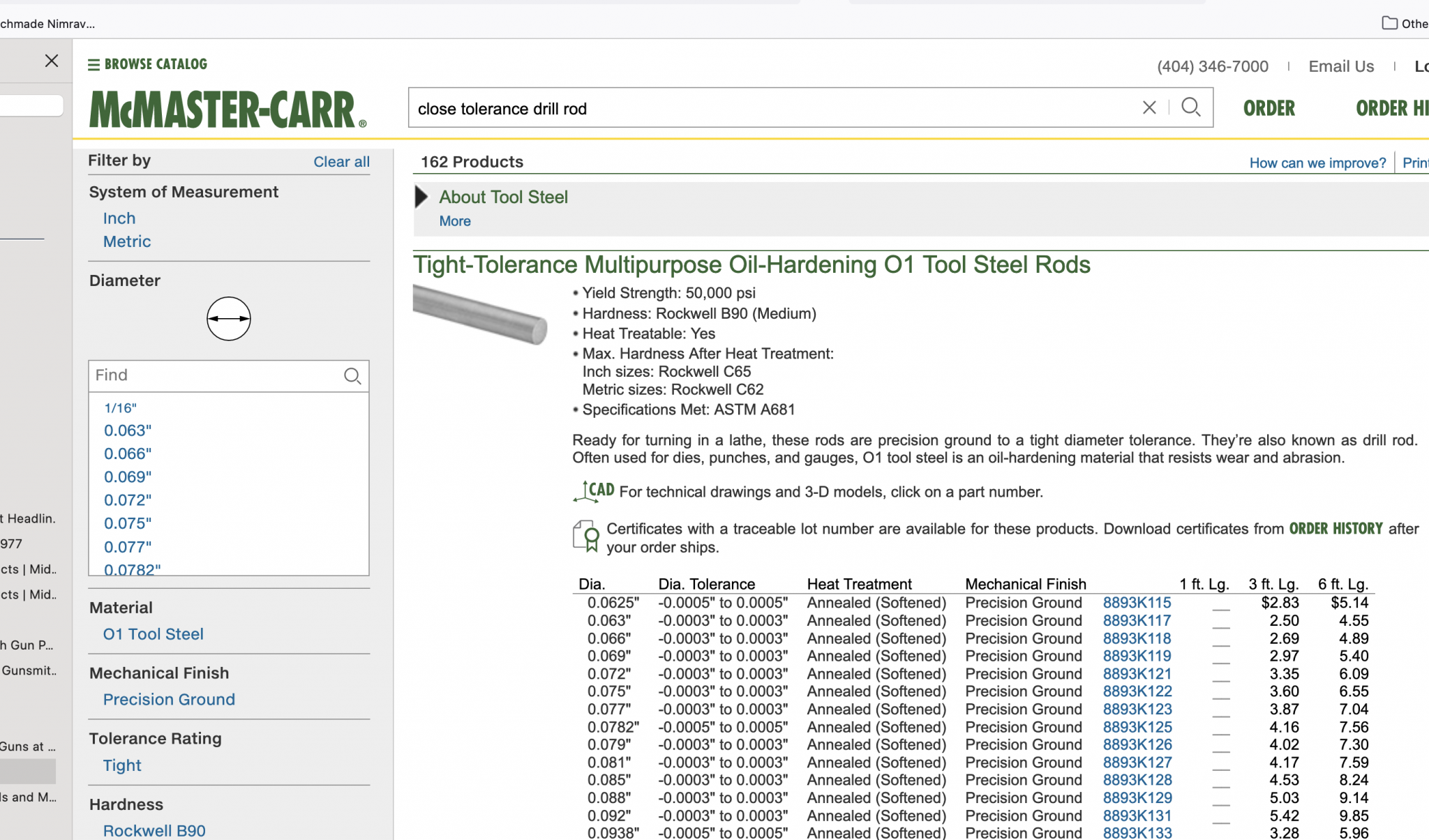Open the Order History tab in header
Screen dimensions: 1429x840
click(1391, 108)
